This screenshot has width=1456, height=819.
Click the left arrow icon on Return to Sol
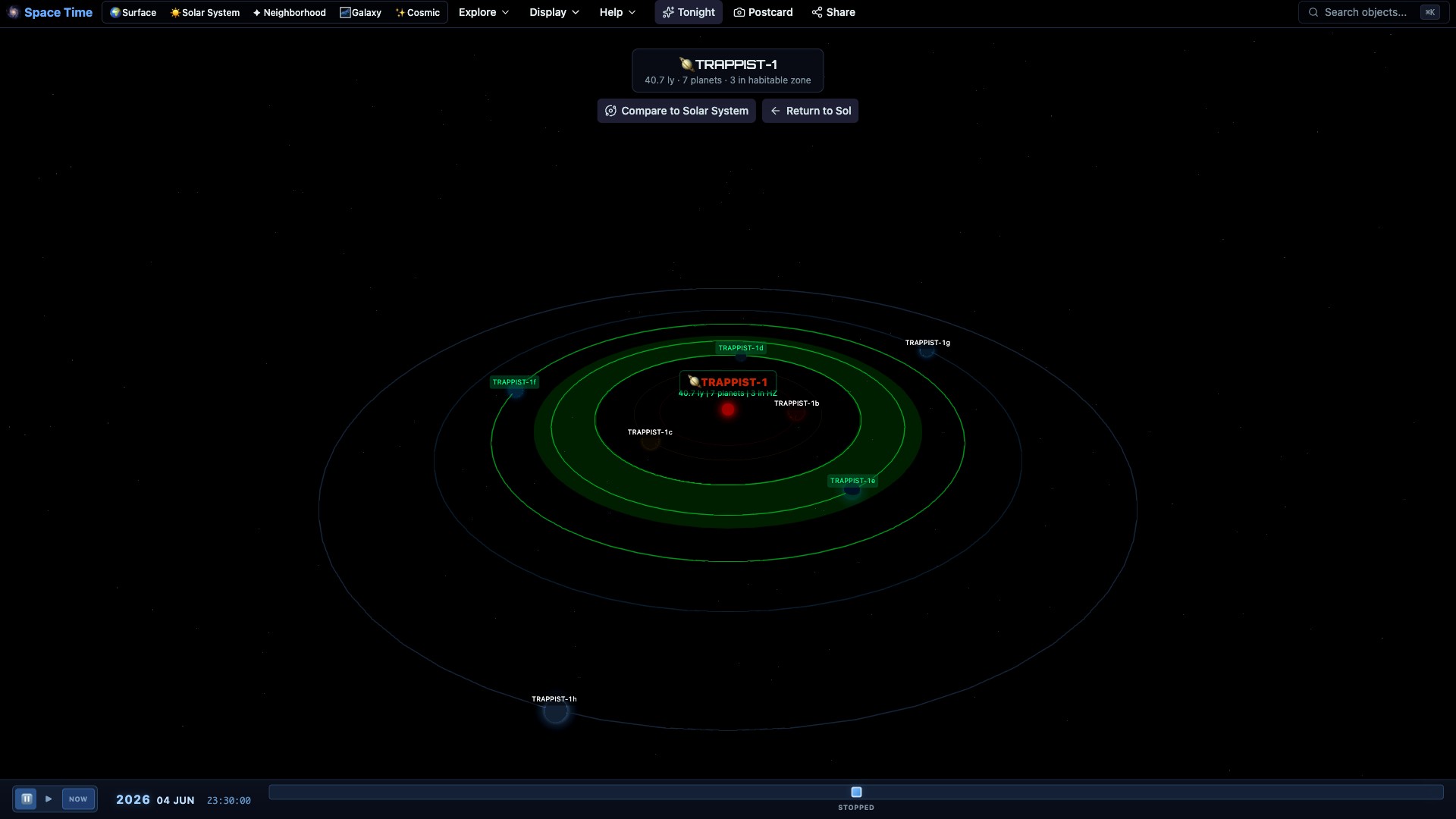coord(775,111)
